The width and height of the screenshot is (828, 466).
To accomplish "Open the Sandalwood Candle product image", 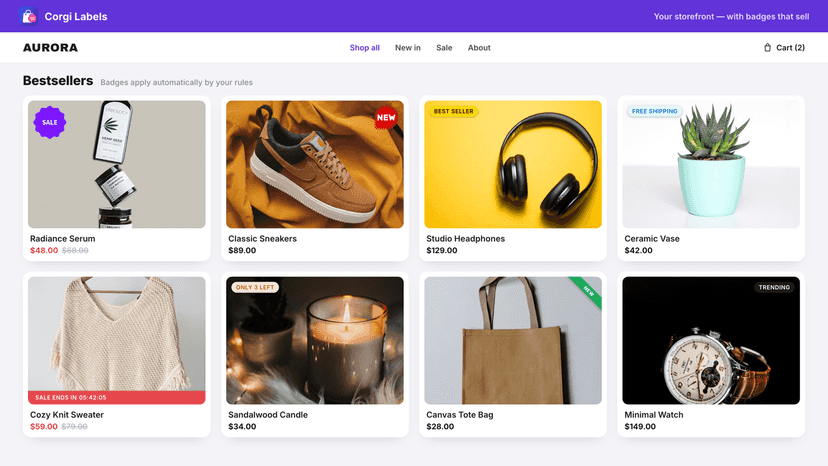I will click(x=315, y=340).
